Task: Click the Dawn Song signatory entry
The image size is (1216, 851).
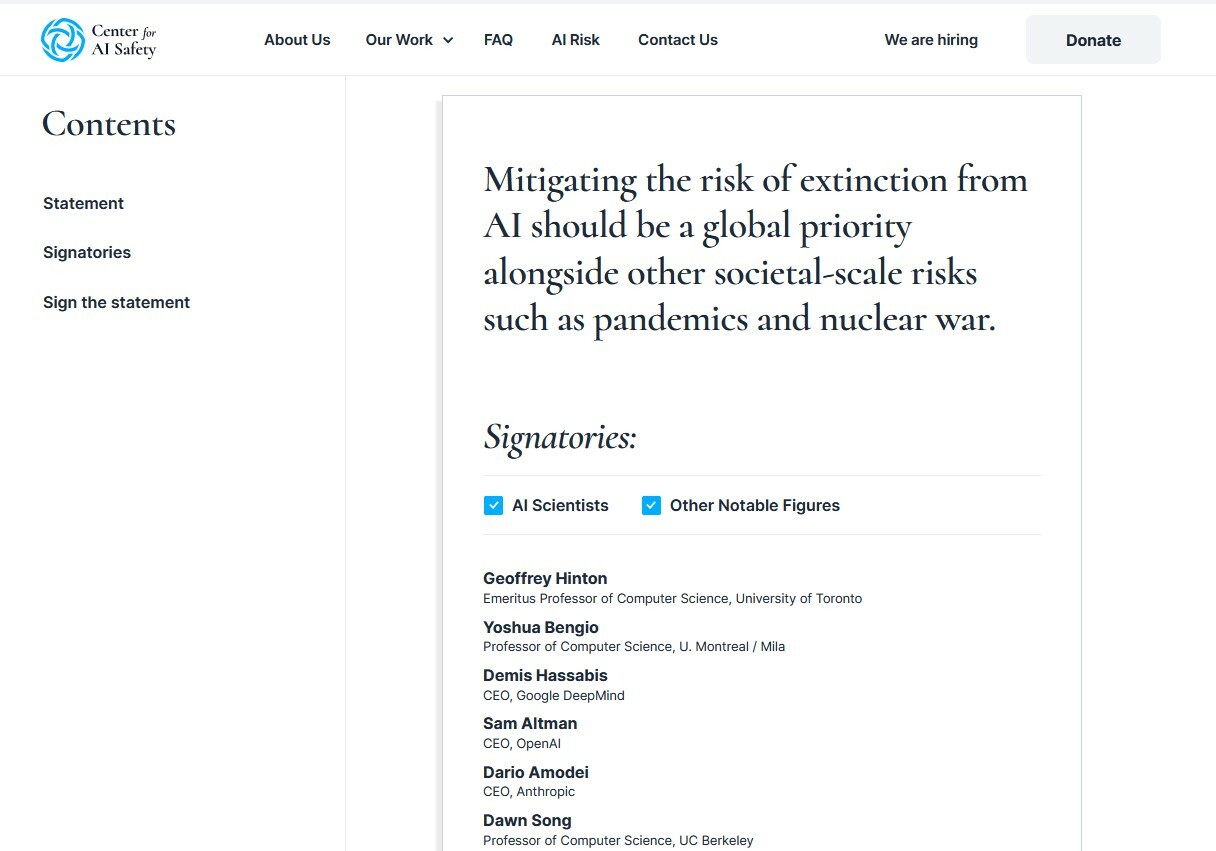Action: click(527, 820)
